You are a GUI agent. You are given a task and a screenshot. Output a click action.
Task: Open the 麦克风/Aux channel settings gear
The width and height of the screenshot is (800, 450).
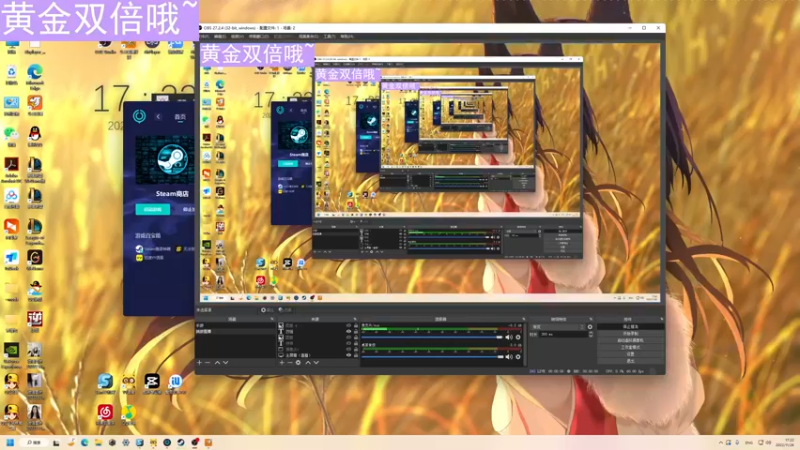(518, 337)
